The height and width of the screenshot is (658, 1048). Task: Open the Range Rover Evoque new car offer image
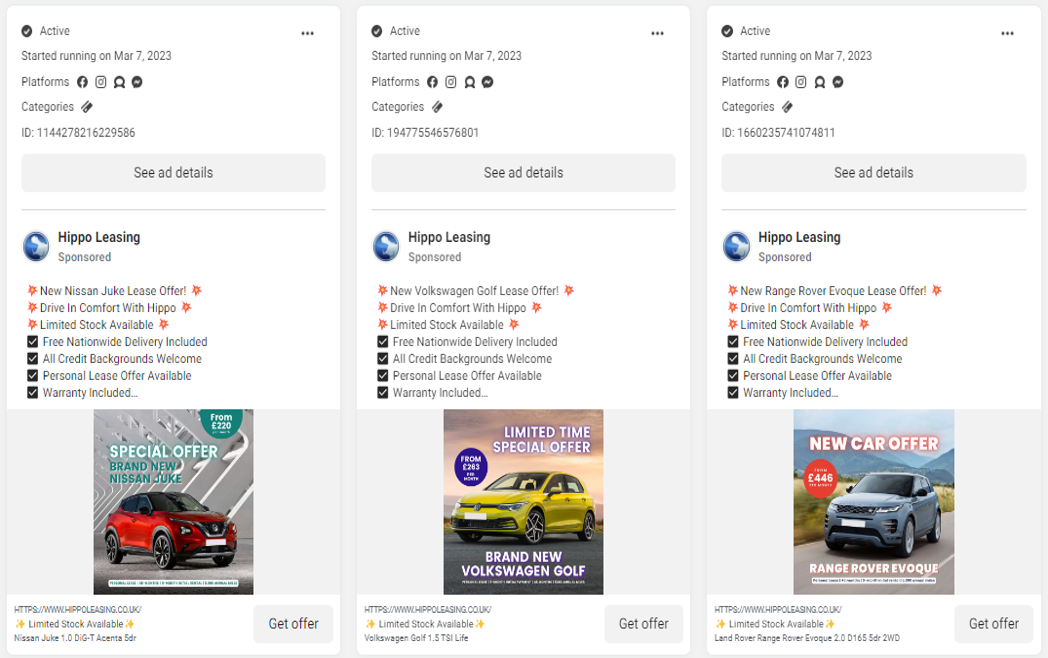874,502
